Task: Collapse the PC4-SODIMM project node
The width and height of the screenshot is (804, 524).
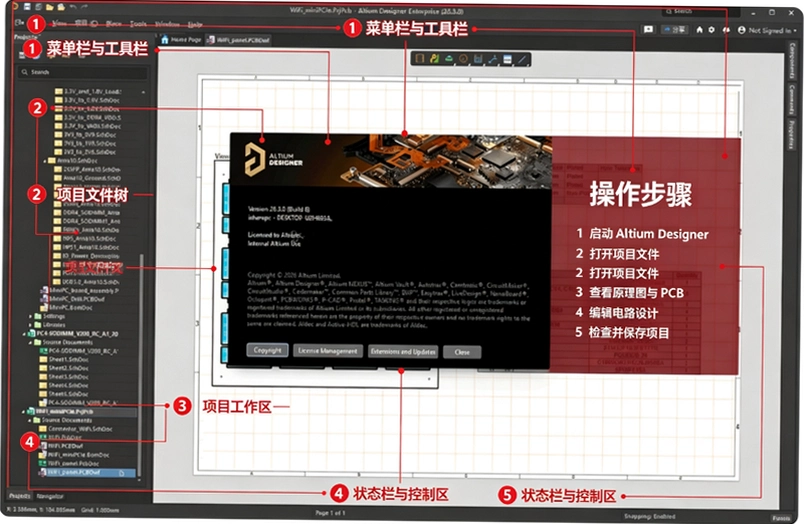Action: coord(24,334)
